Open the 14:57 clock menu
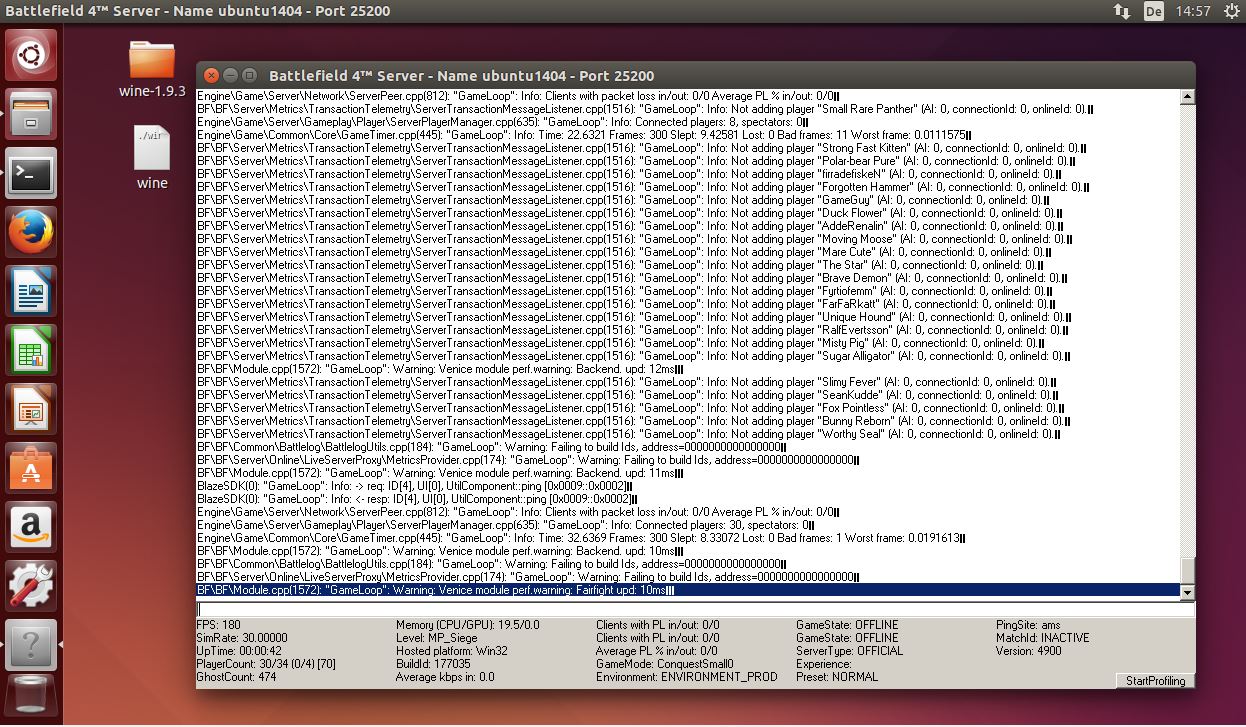Screen dimensions: 1246x727 tap(1193, 12)
